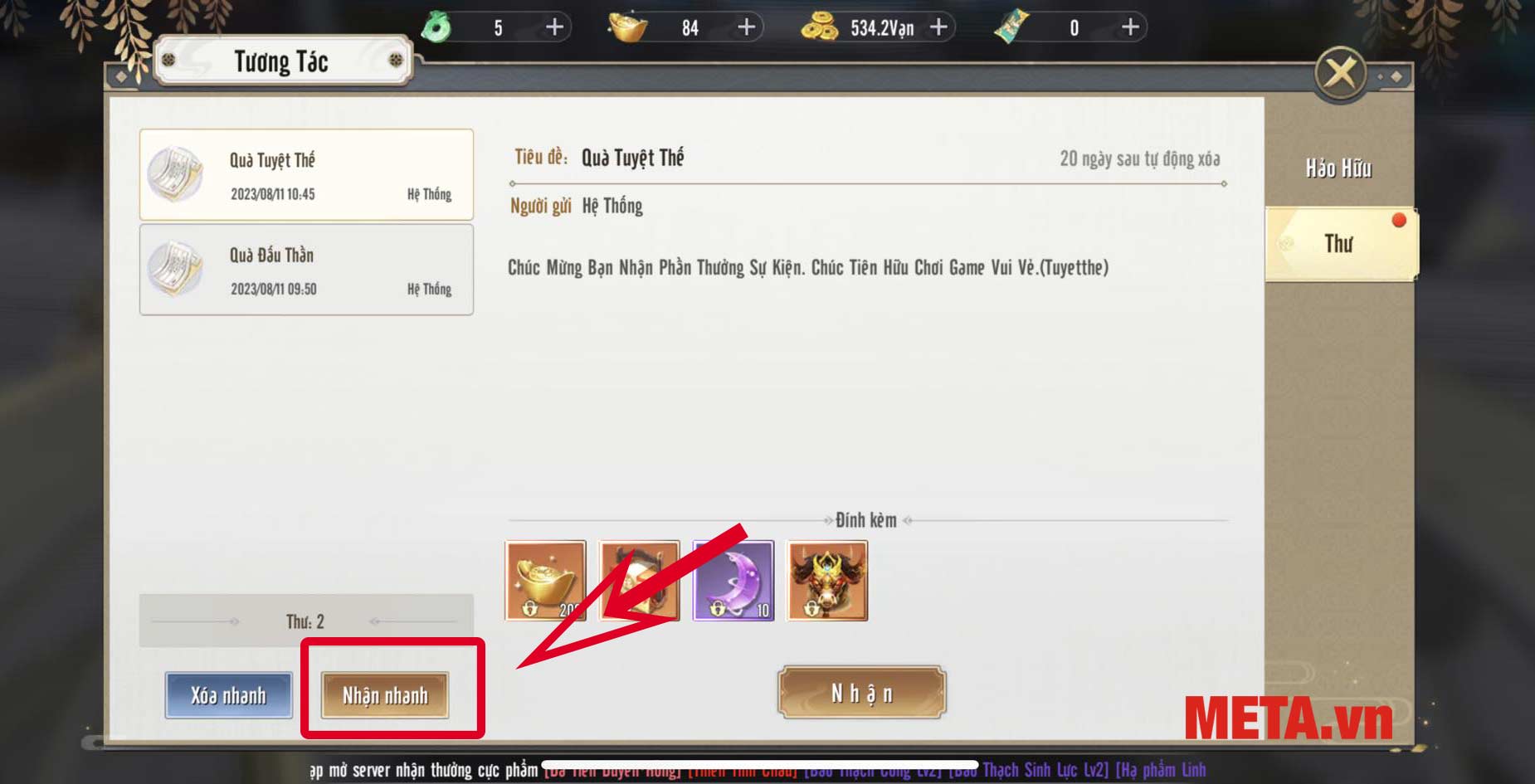The image size is (1535, 784).
Task: Add more jade currency with plus icon
Action: pyautogui.click(x=554, y=27)
